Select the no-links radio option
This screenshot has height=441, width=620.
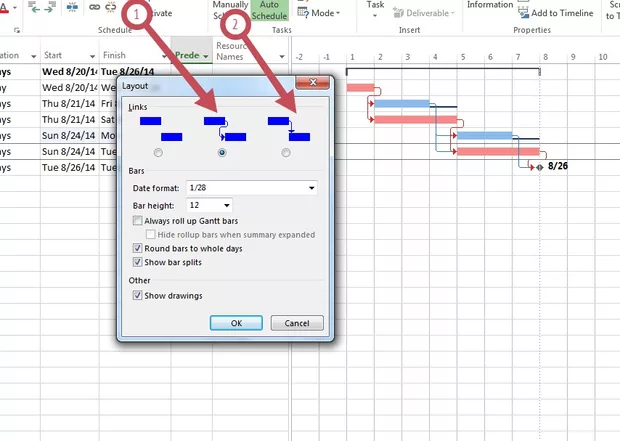pos(158,153)
